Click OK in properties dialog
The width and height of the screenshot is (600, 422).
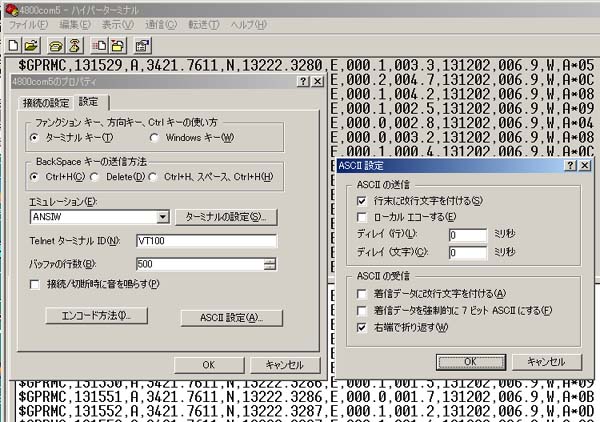(x=209, y=365)
